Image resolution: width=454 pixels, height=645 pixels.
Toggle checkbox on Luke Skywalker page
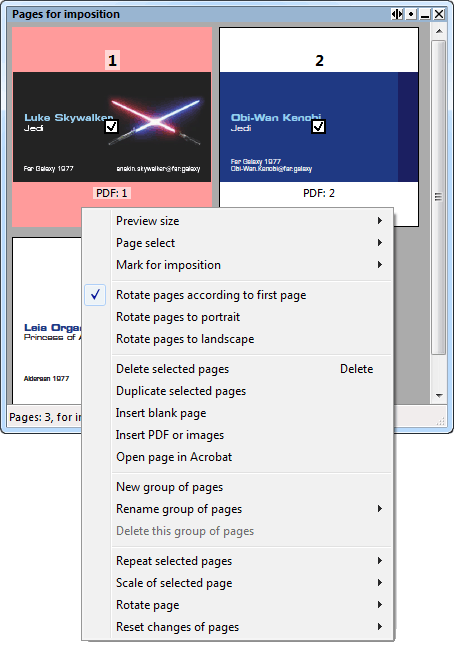[111, 127]
